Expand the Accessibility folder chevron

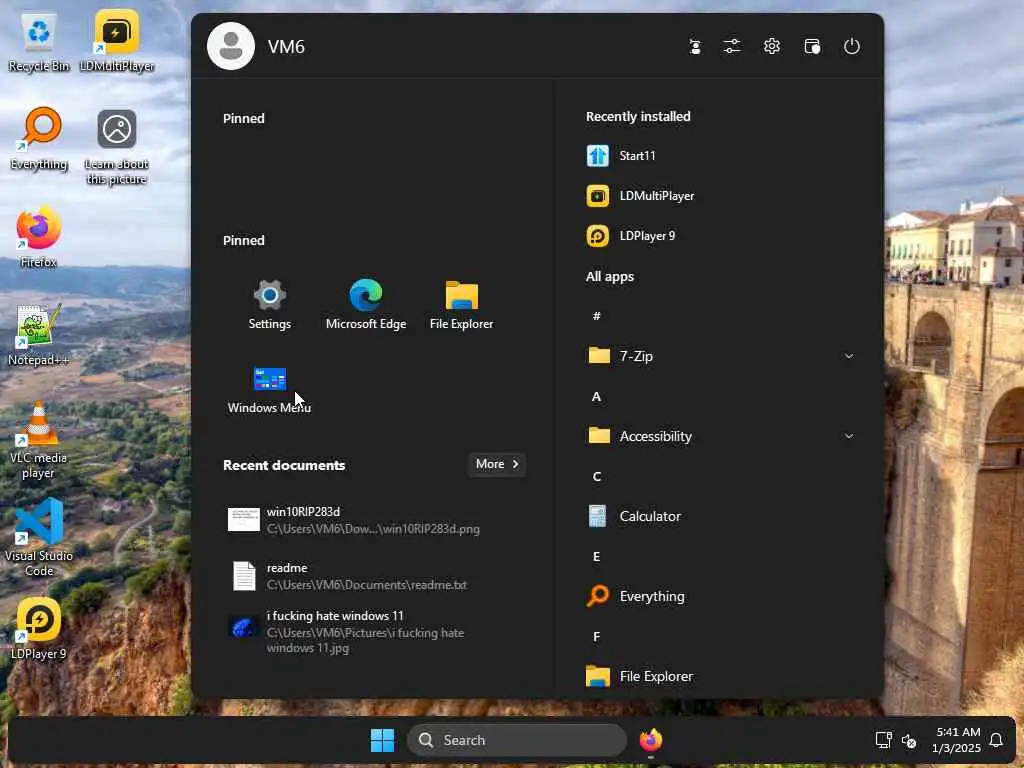pos(849,436)
